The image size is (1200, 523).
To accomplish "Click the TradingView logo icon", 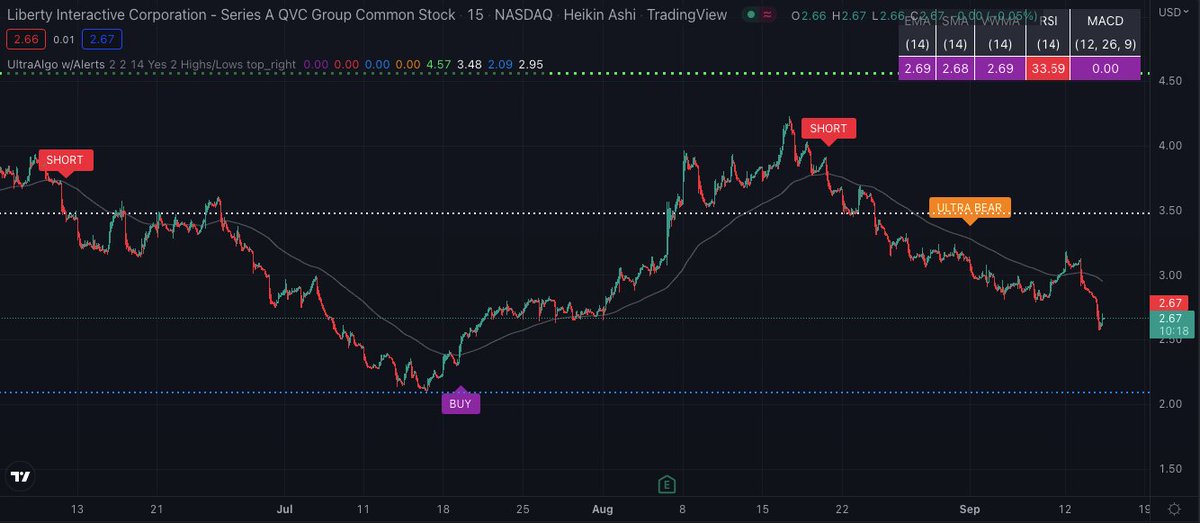I will click(19, 477).
